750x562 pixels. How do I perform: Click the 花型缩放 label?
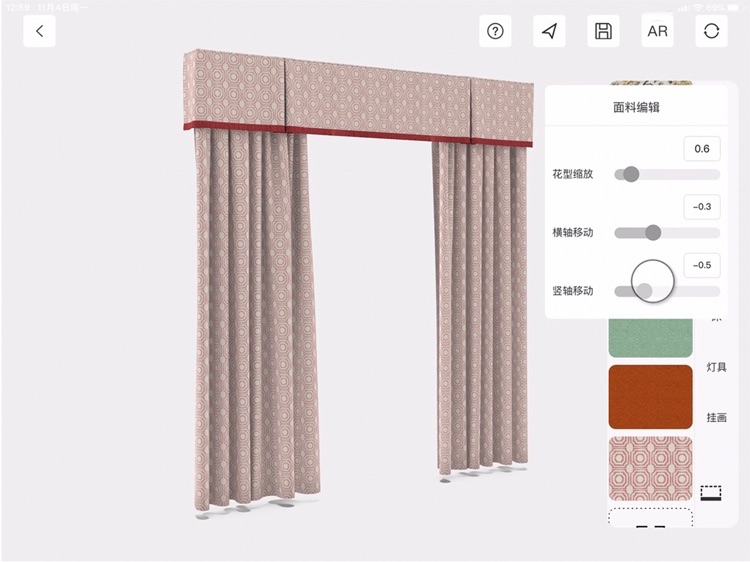click(x=573, y=174)
